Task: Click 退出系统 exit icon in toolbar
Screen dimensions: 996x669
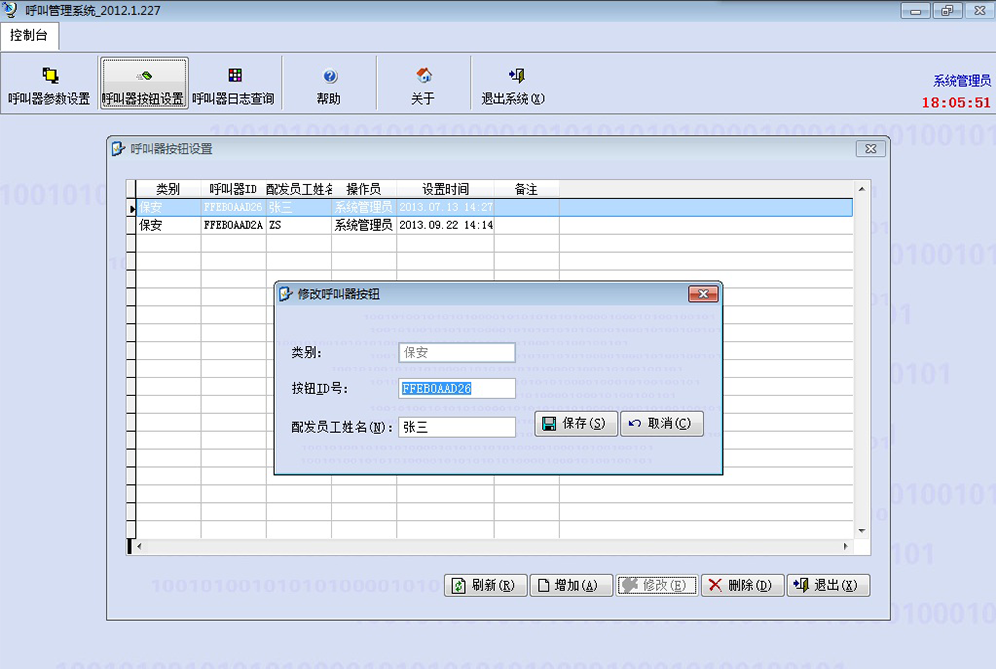Action: (x=514, y=85)
